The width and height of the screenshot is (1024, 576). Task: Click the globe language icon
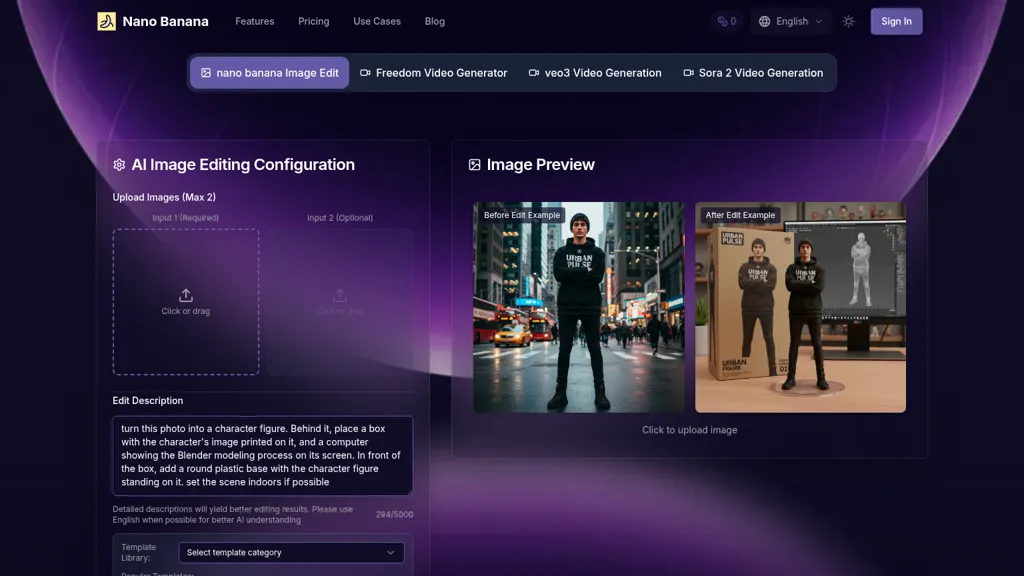point(764,22)
